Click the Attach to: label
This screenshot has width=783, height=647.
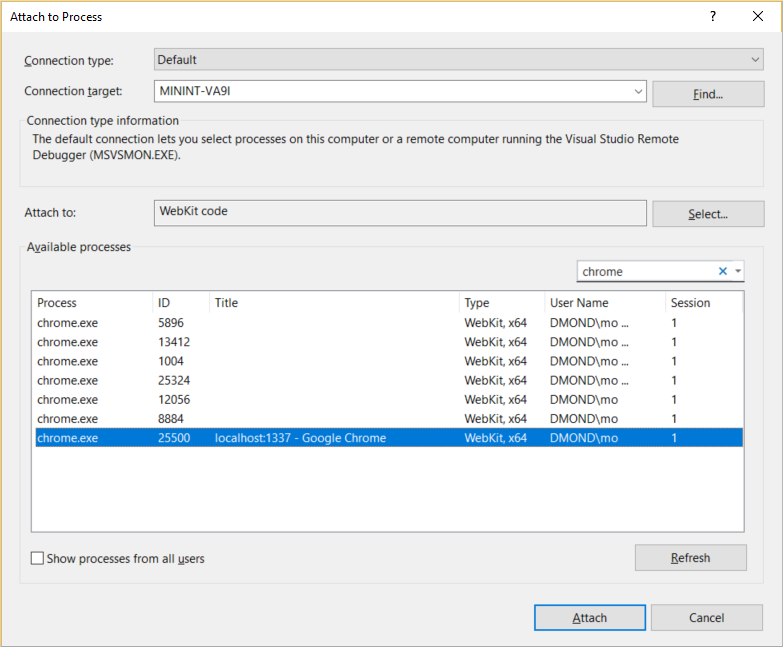point(50,213)
